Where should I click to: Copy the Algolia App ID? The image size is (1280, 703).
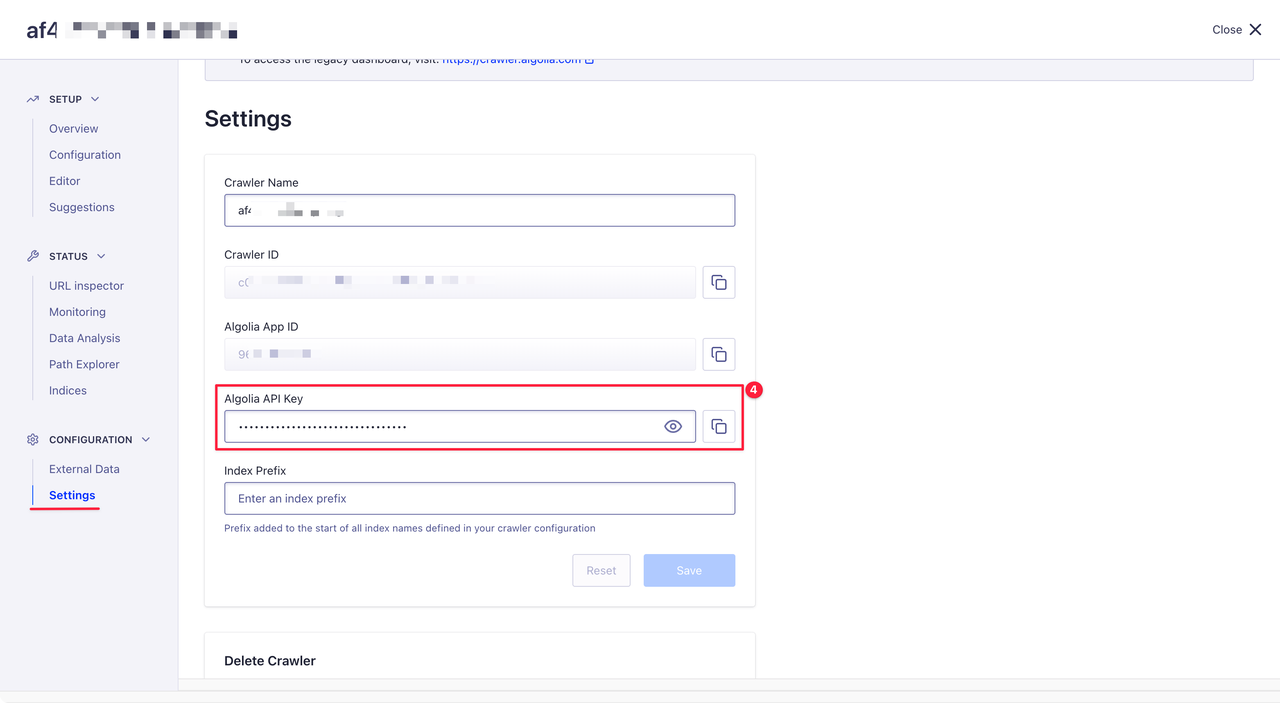(x=719, y=354)
